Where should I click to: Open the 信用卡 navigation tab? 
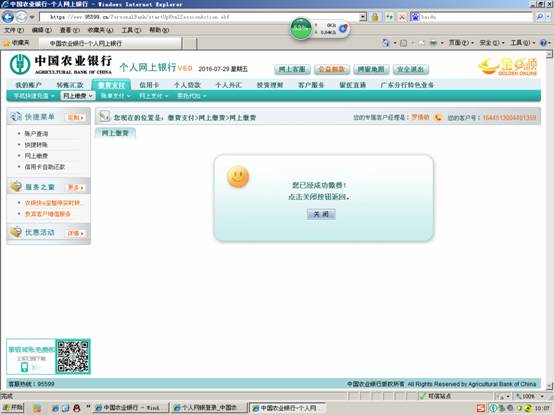click(x=149, y=85)
